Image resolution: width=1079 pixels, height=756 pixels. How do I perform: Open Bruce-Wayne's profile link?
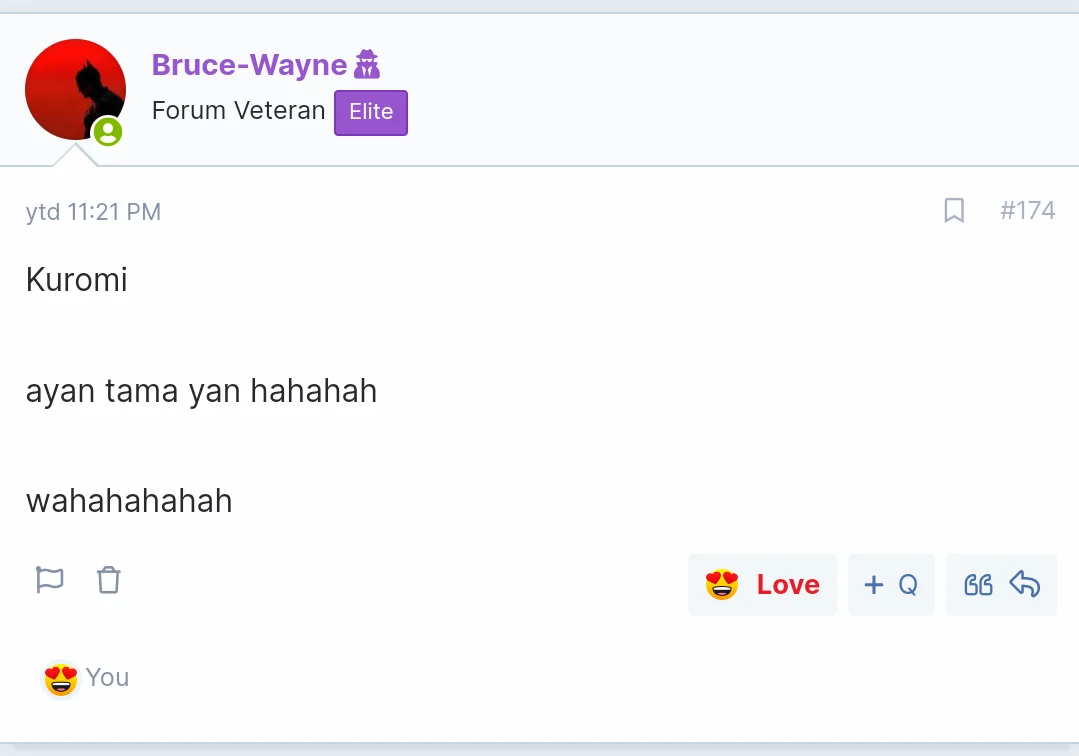tap(249, 65)
